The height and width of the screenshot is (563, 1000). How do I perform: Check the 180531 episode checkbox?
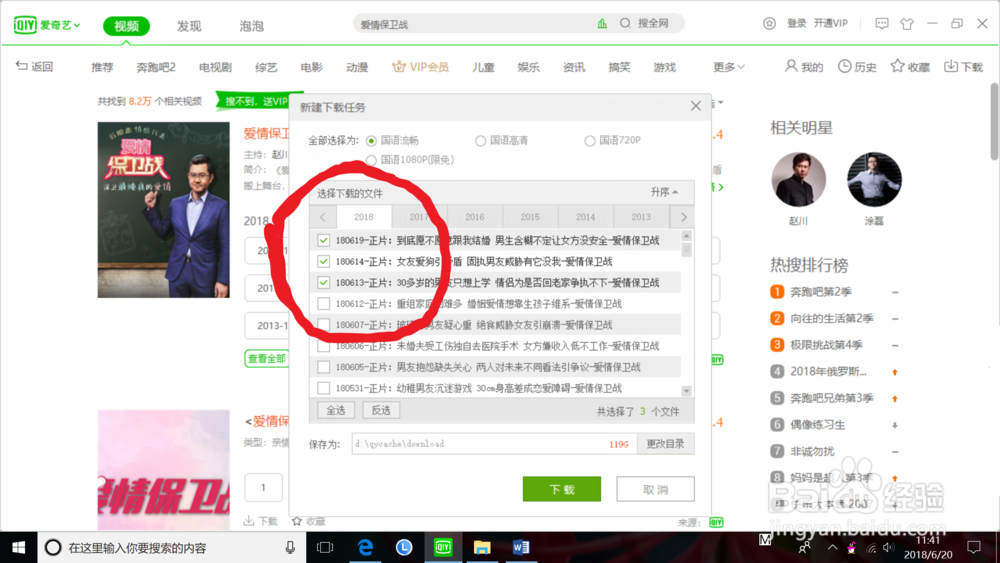pyautogui.click(x=323, y=388)
